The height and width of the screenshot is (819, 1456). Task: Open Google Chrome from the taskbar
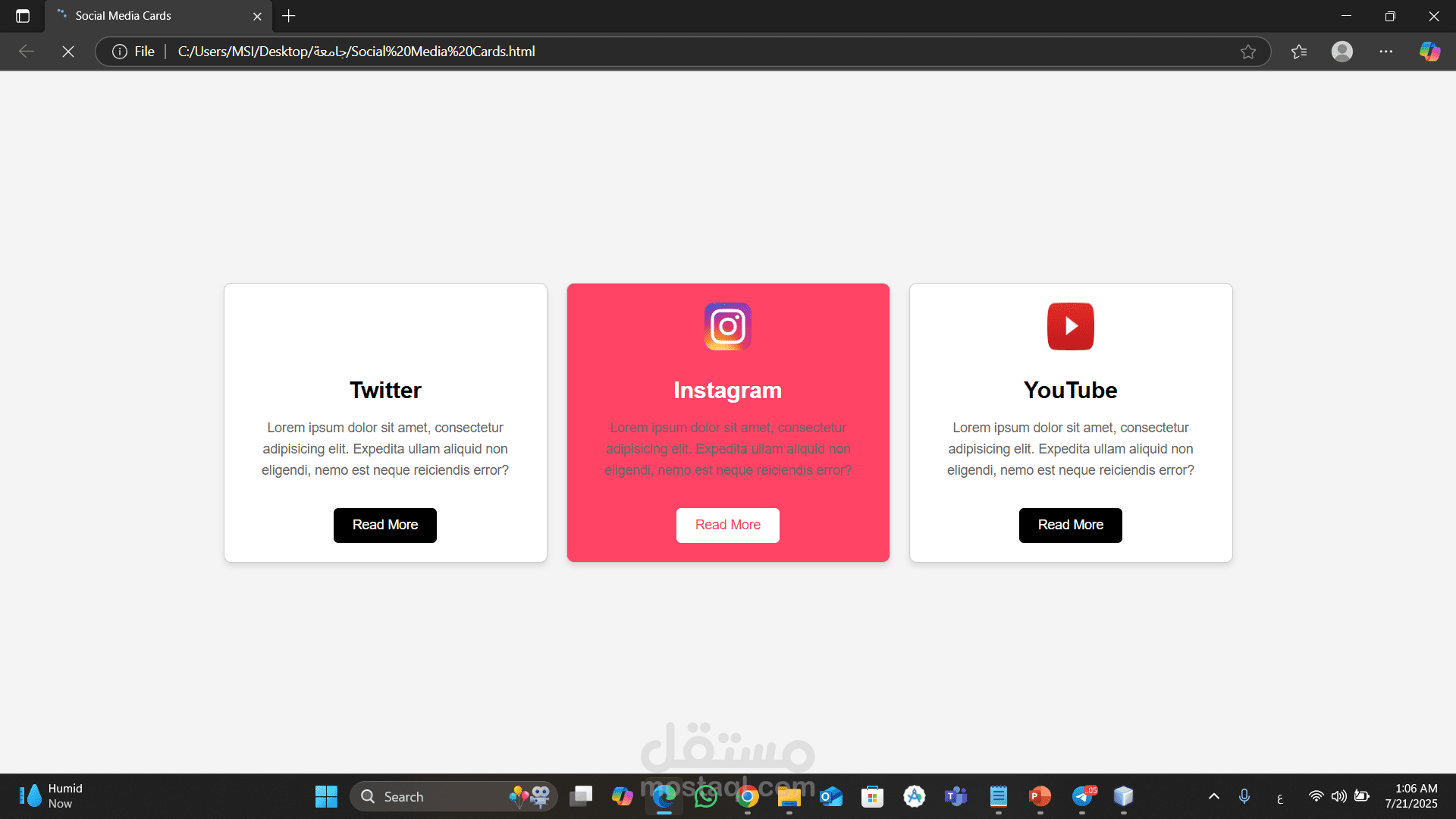[x=748, y=796]
